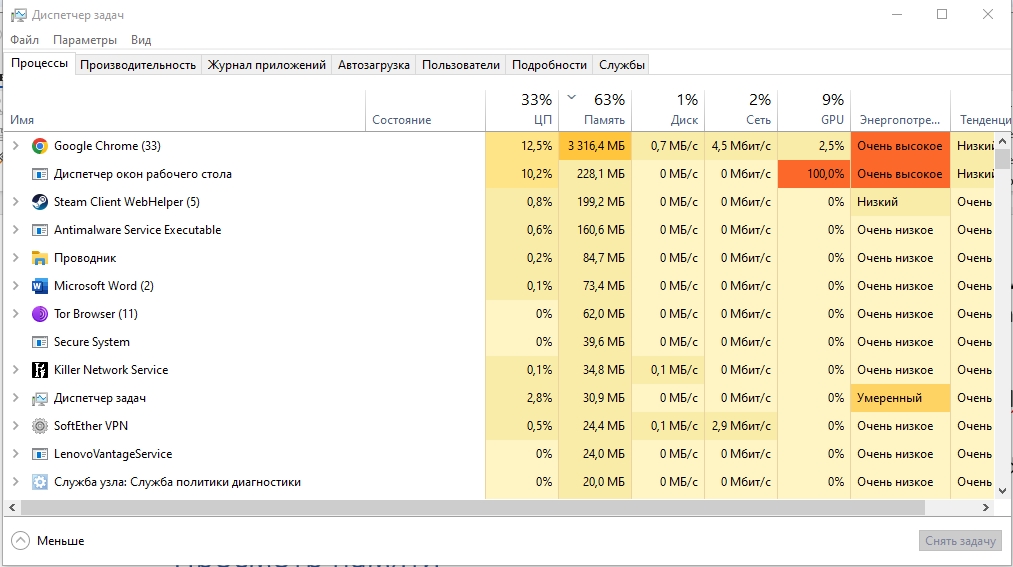The width and height of the screenshot is (1013, 567).
Task: Click Chrome network value 4,5 Мбит/с
Action: [741, 146]
